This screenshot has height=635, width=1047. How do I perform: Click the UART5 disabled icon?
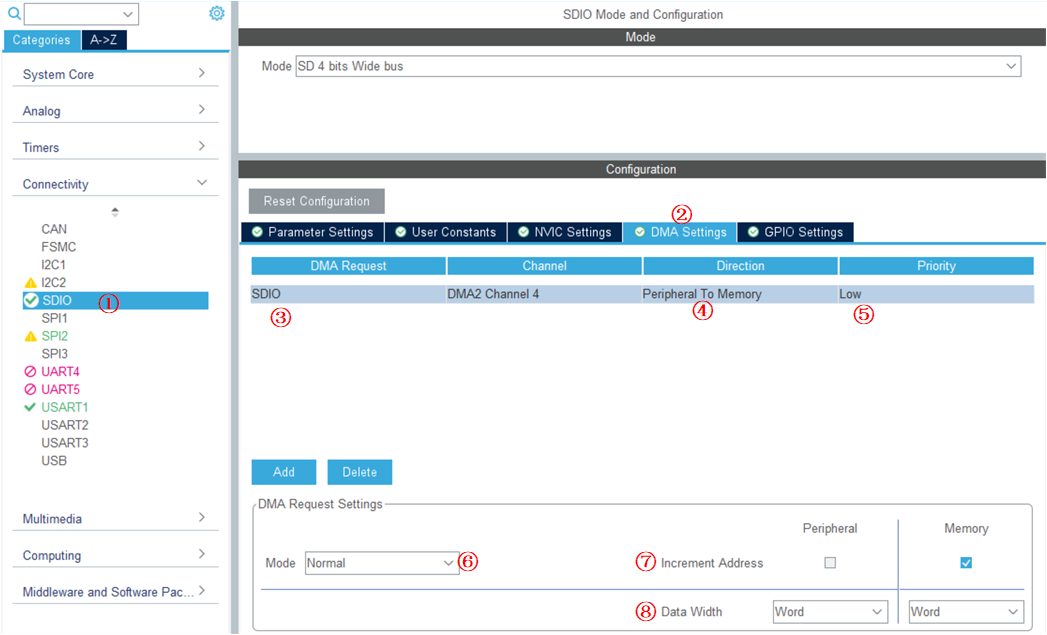[x=30, y=390]
